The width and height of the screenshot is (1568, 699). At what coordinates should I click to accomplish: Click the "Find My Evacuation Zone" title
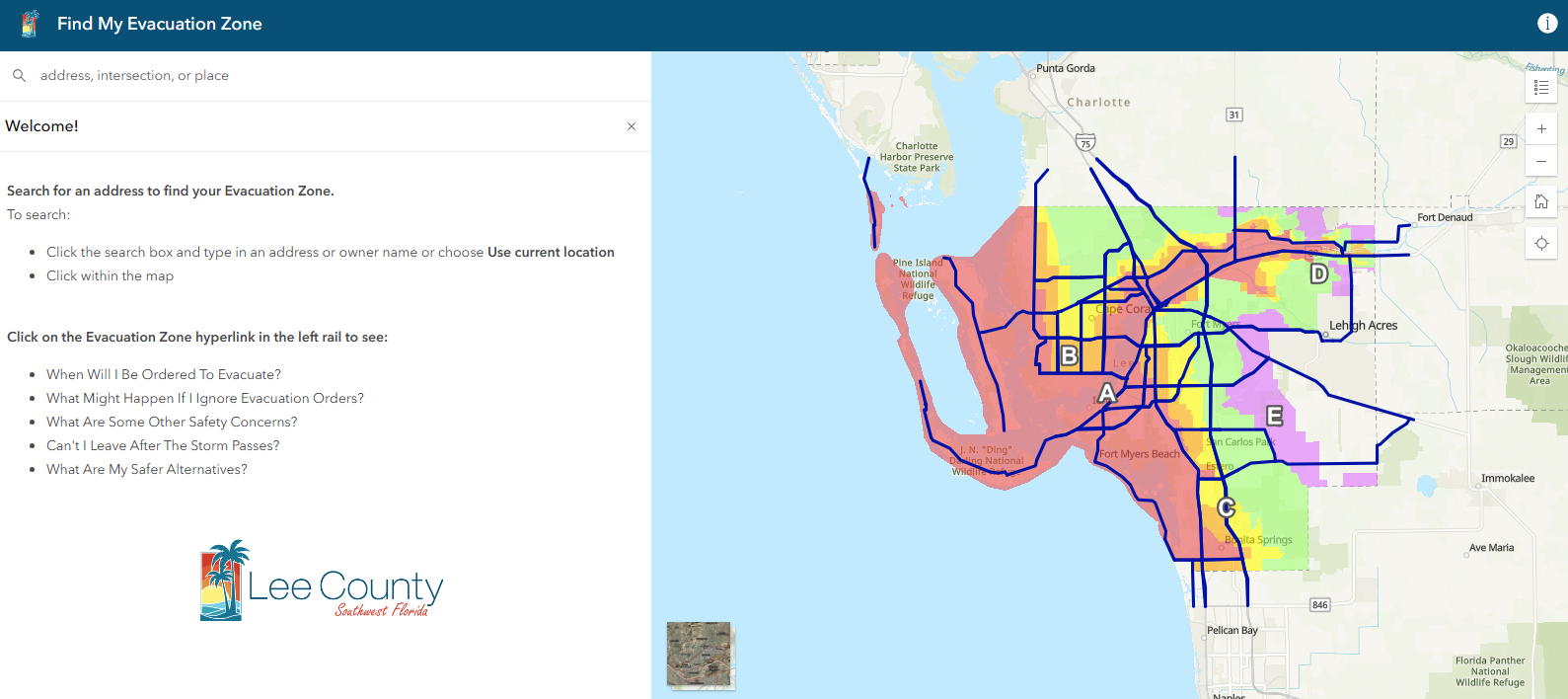point(160,24)
